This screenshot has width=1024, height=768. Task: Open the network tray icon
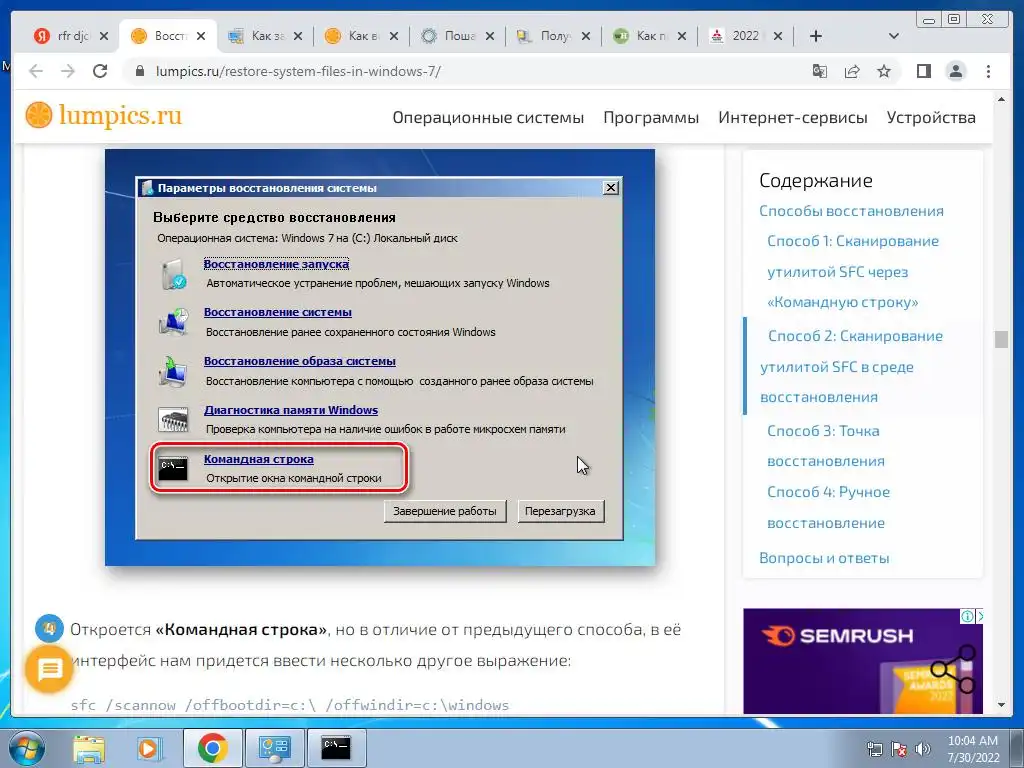click(874, 749)
